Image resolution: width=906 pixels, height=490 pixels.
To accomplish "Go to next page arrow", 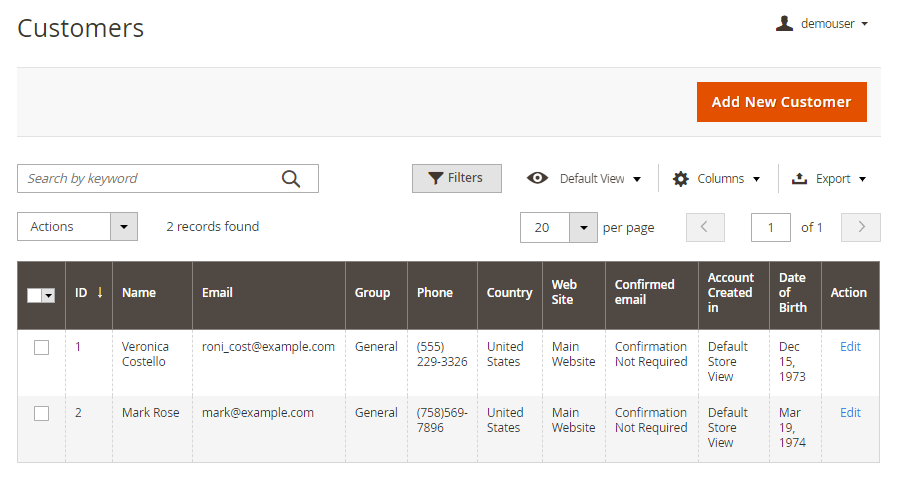I will point(861,227).
